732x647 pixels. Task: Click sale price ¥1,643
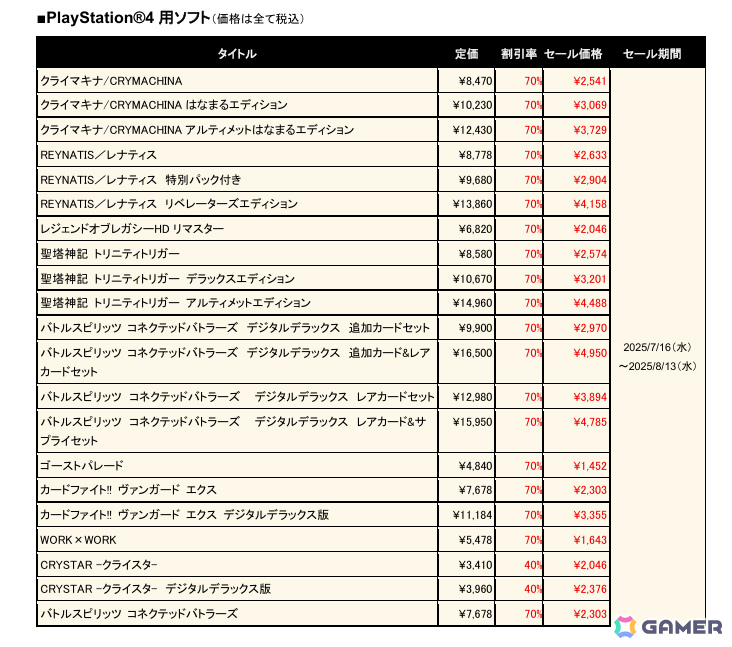coord(590,540)
